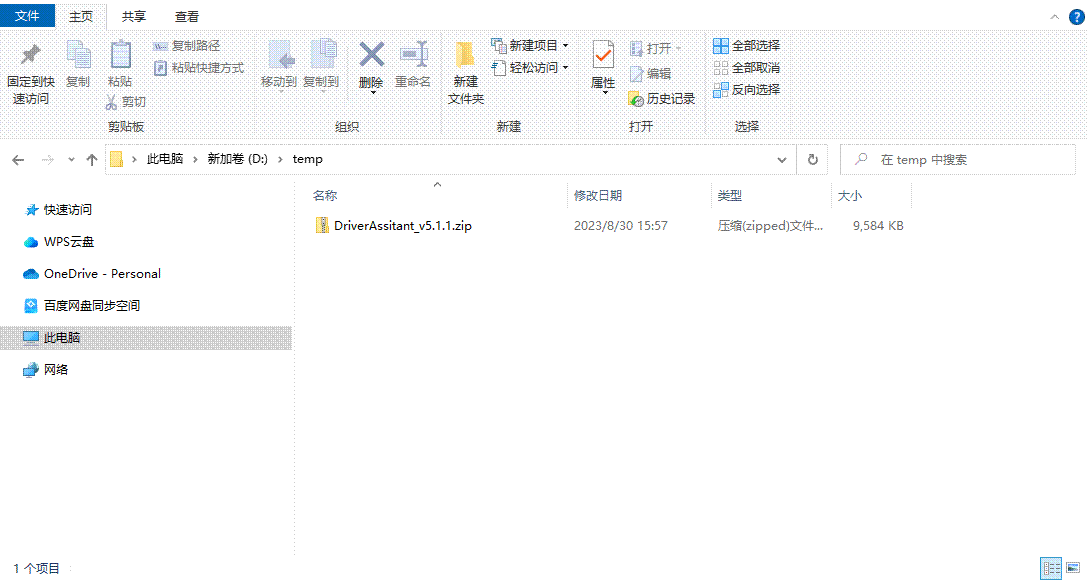Click 全部选择 in the ribbon

747,46
